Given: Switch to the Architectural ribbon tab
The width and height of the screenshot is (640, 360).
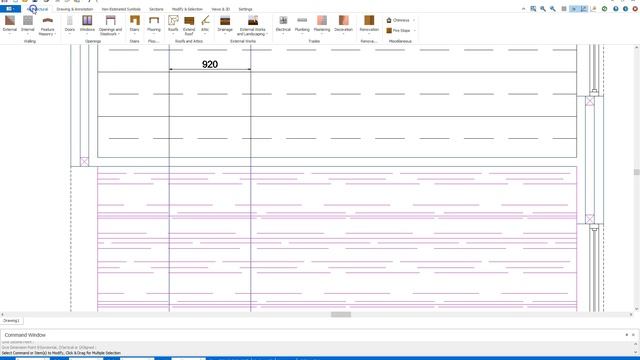Looking at the screenshot, I should (x=38, y=9).
